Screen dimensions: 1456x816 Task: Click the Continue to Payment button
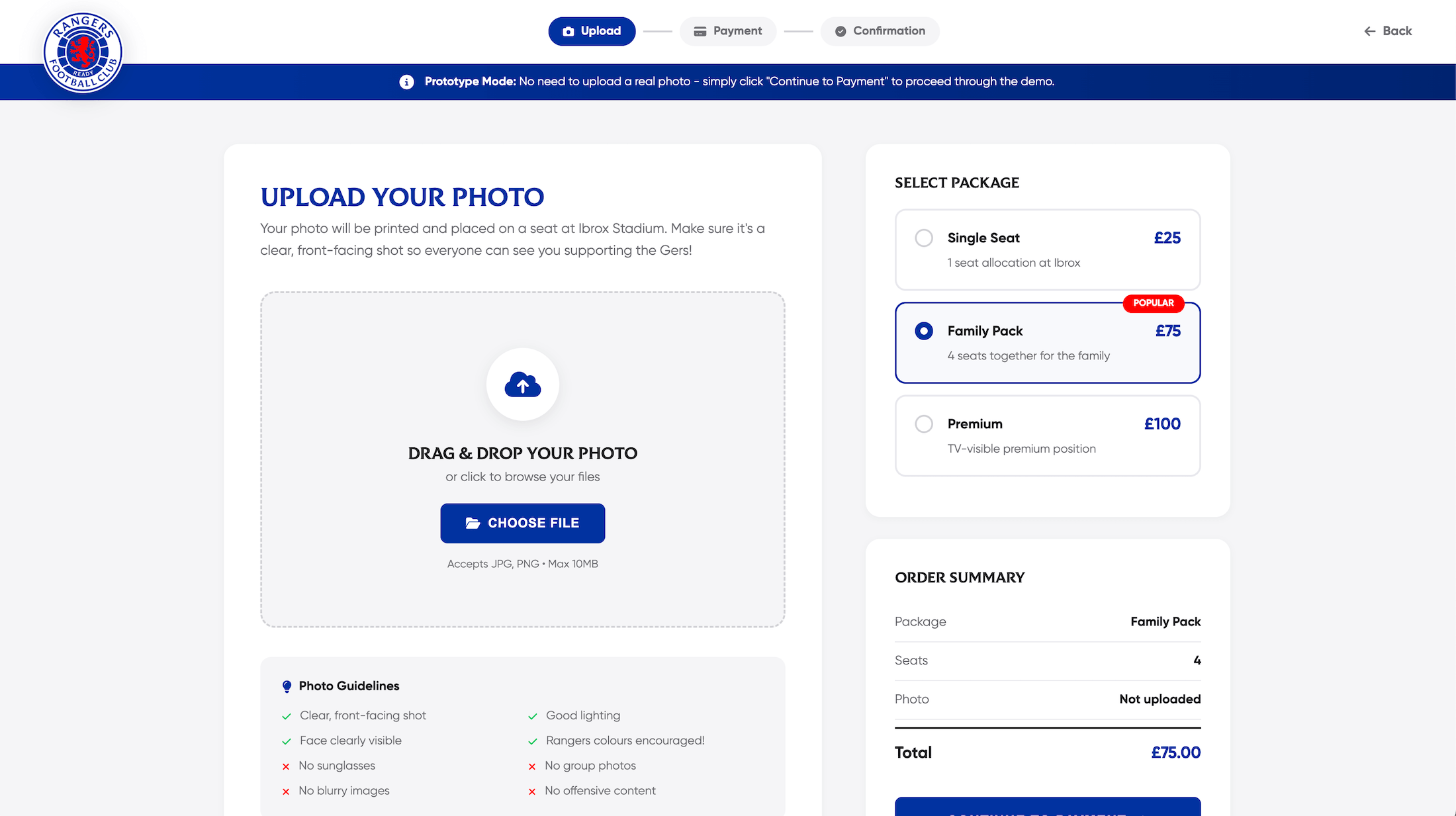point(1047,807)
